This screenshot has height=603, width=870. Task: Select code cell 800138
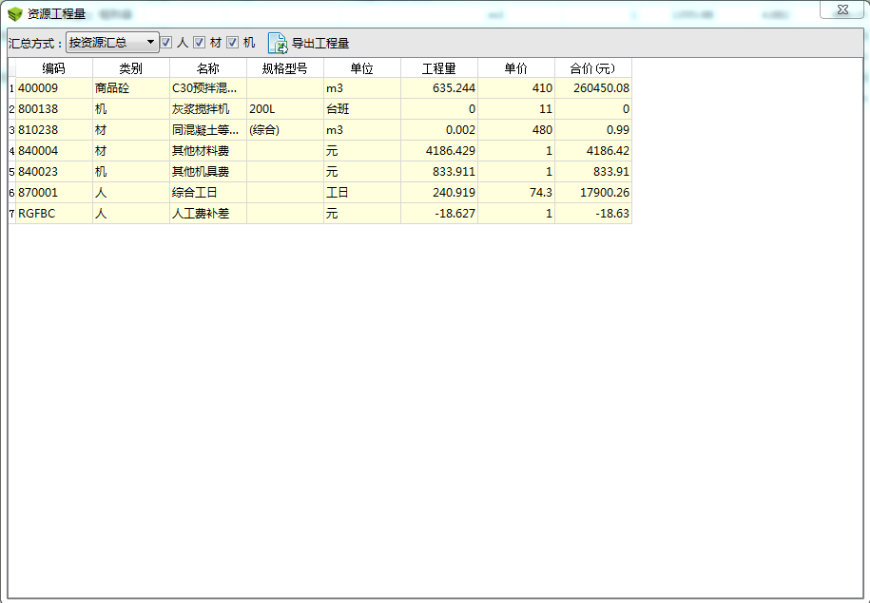(54, 109)
